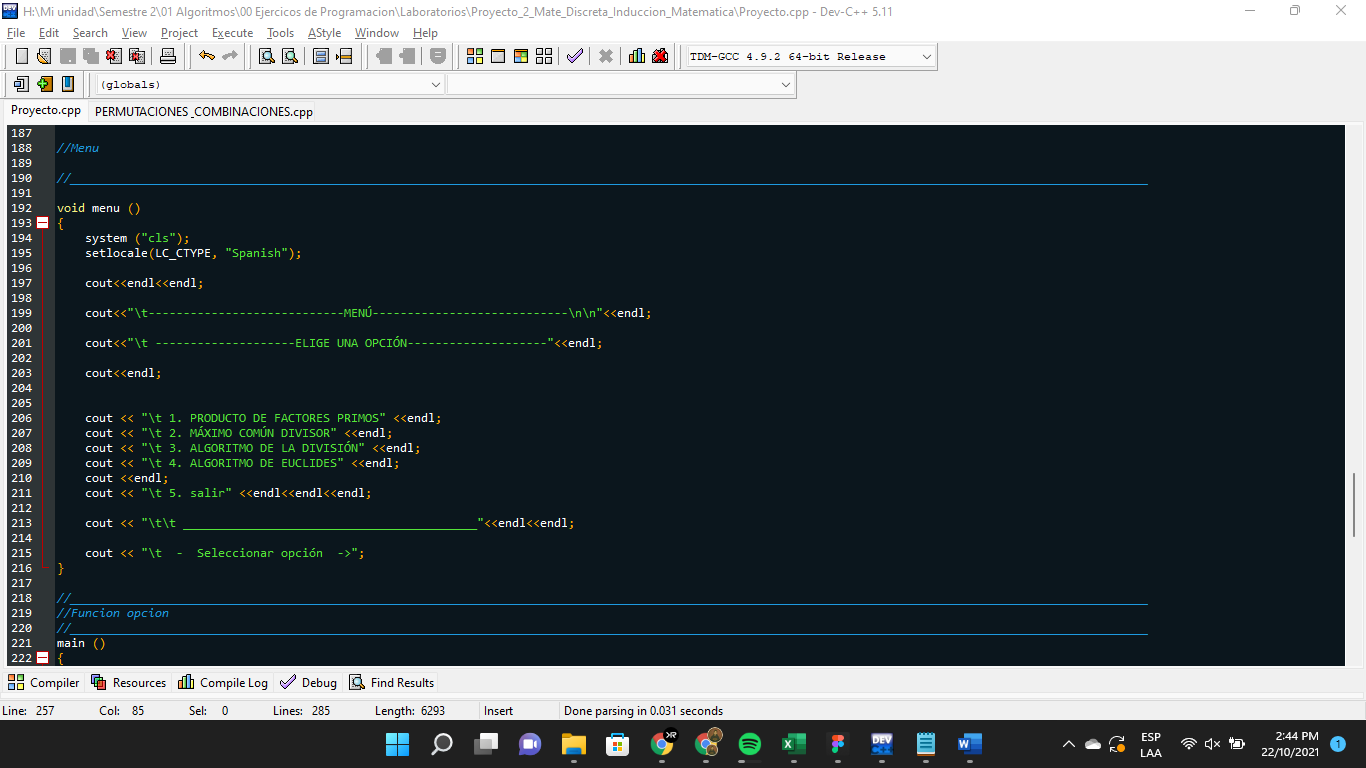Click the Resources button in the bottom panel
The width and height of the screenshot is (1366, 768).
(128, 682)
